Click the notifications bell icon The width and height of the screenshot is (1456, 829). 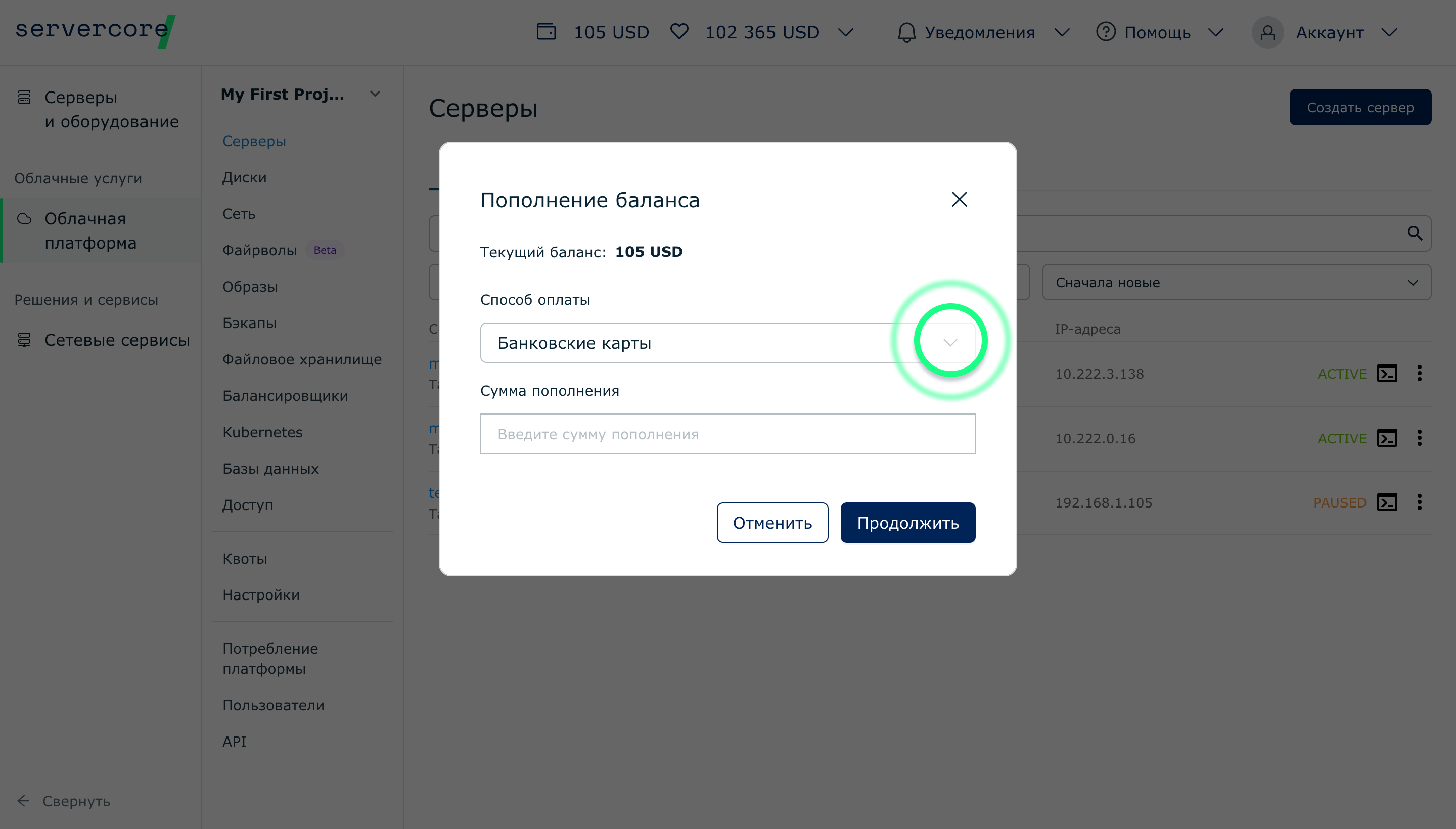pos(906,32)
